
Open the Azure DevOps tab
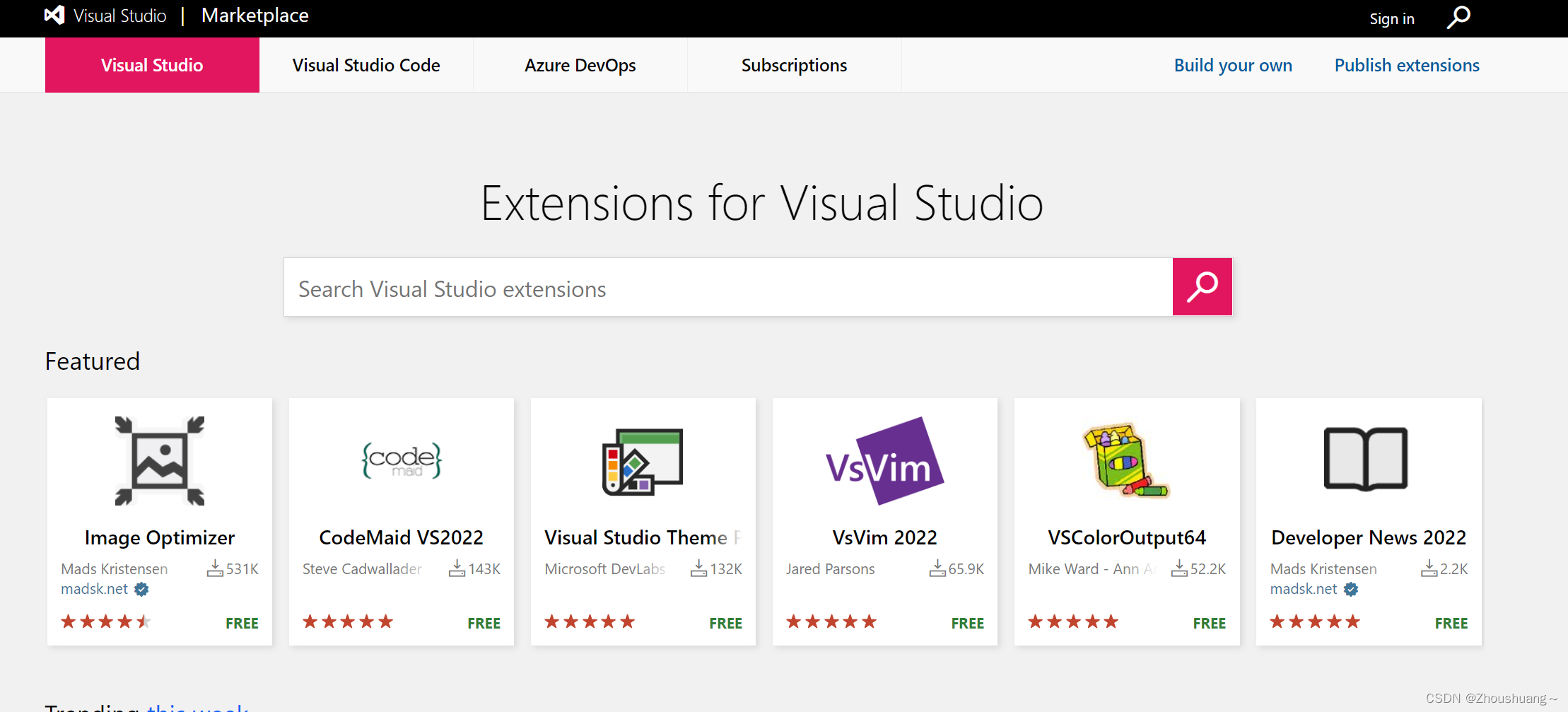[x=580, y=64]
